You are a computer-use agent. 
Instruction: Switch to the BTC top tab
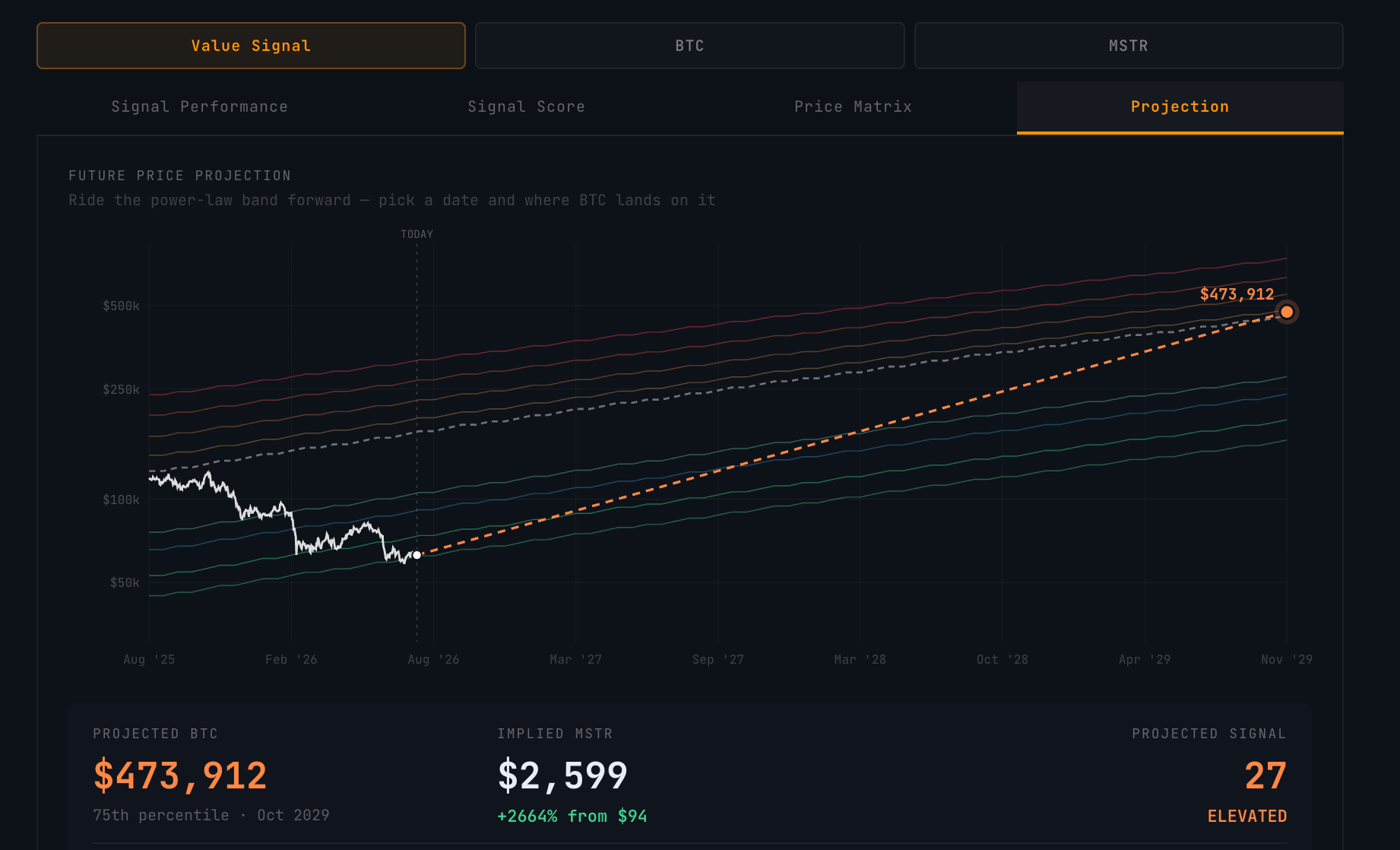click(x=689, y=46)
